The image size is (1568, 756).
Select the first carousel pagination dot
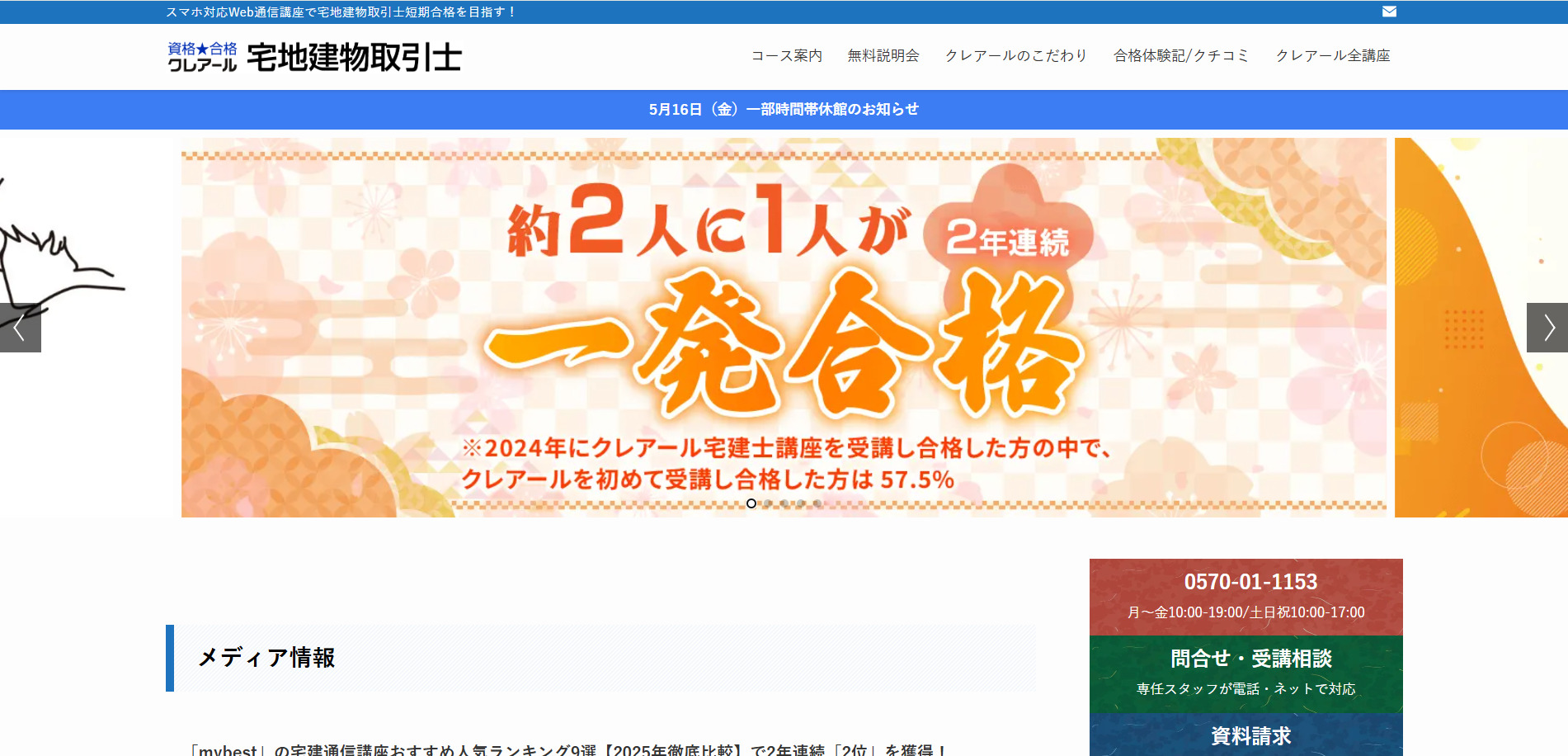pos(751,503)
